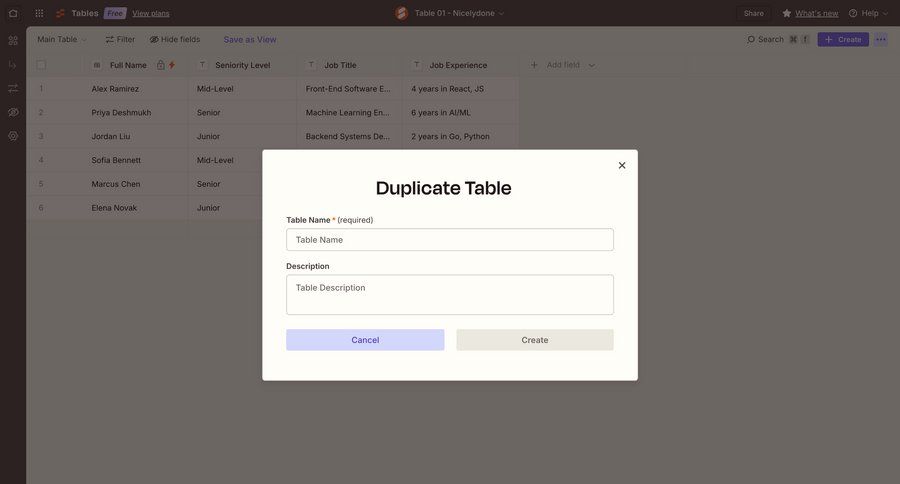Click the Front-End Software E... cell

point(350,89)
